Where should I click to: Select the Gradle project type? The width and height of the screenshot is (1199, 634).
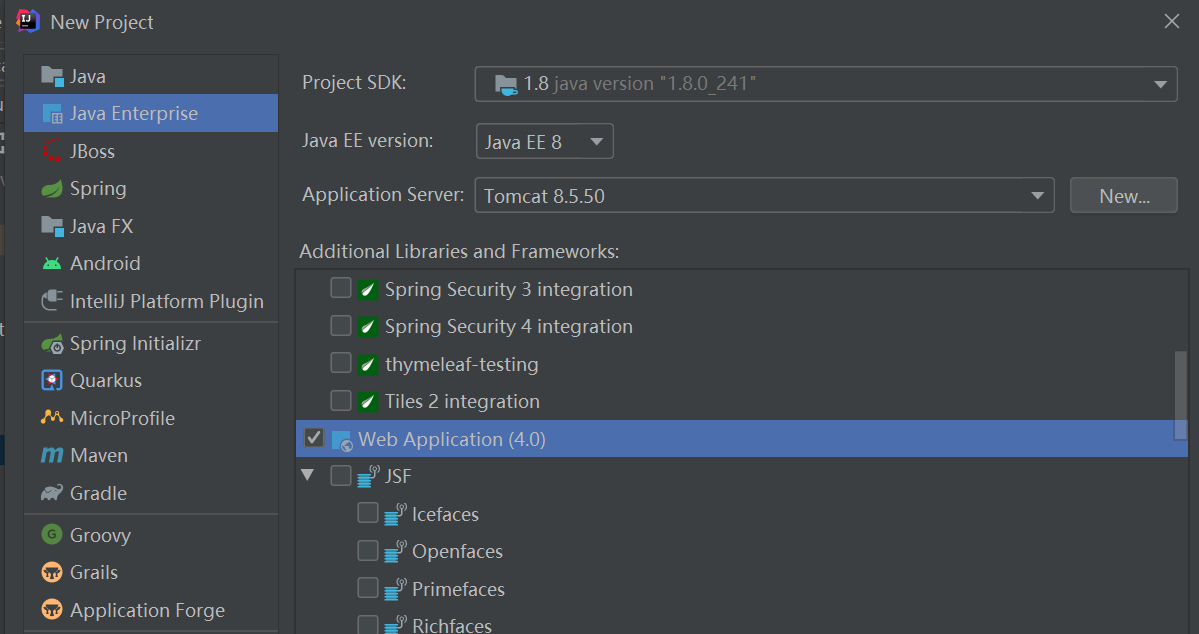click(x=151, y=493)
